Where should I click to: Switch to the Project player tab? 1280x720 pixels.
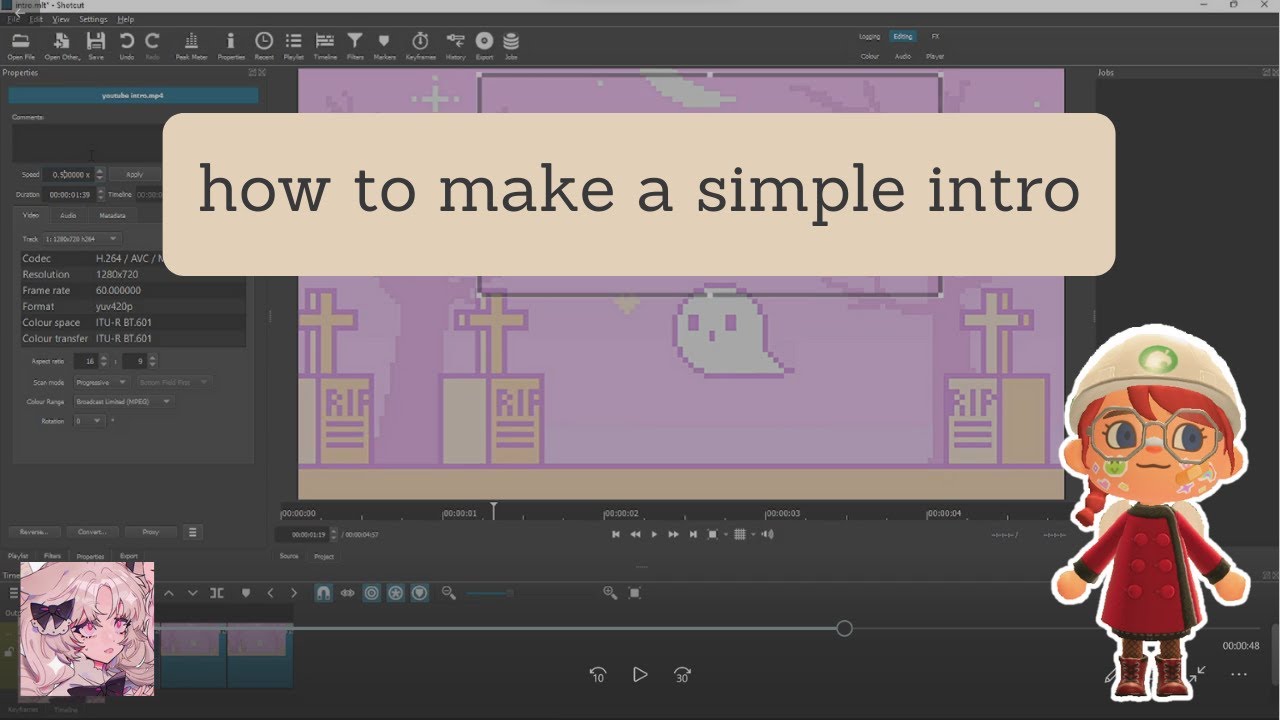pos(324,556)
